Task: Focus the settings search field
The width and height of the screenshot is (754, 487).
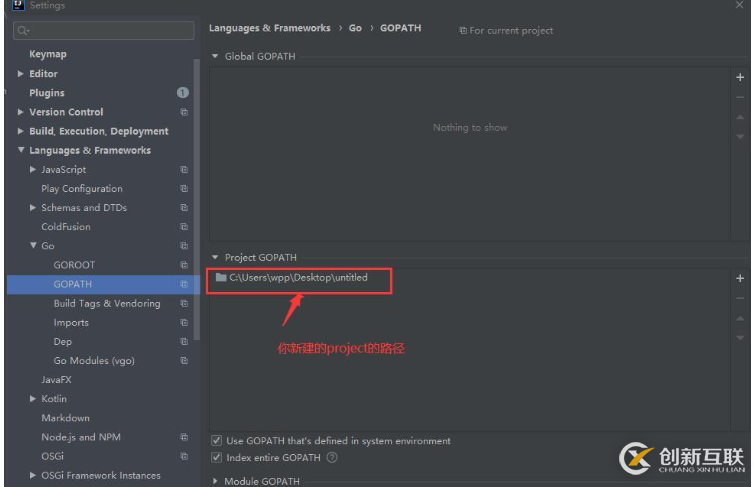Action: [x=104, y=31]
